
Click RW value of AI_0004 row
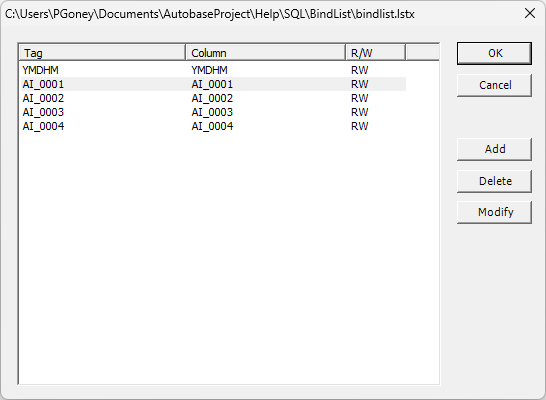tap(359, 126)
